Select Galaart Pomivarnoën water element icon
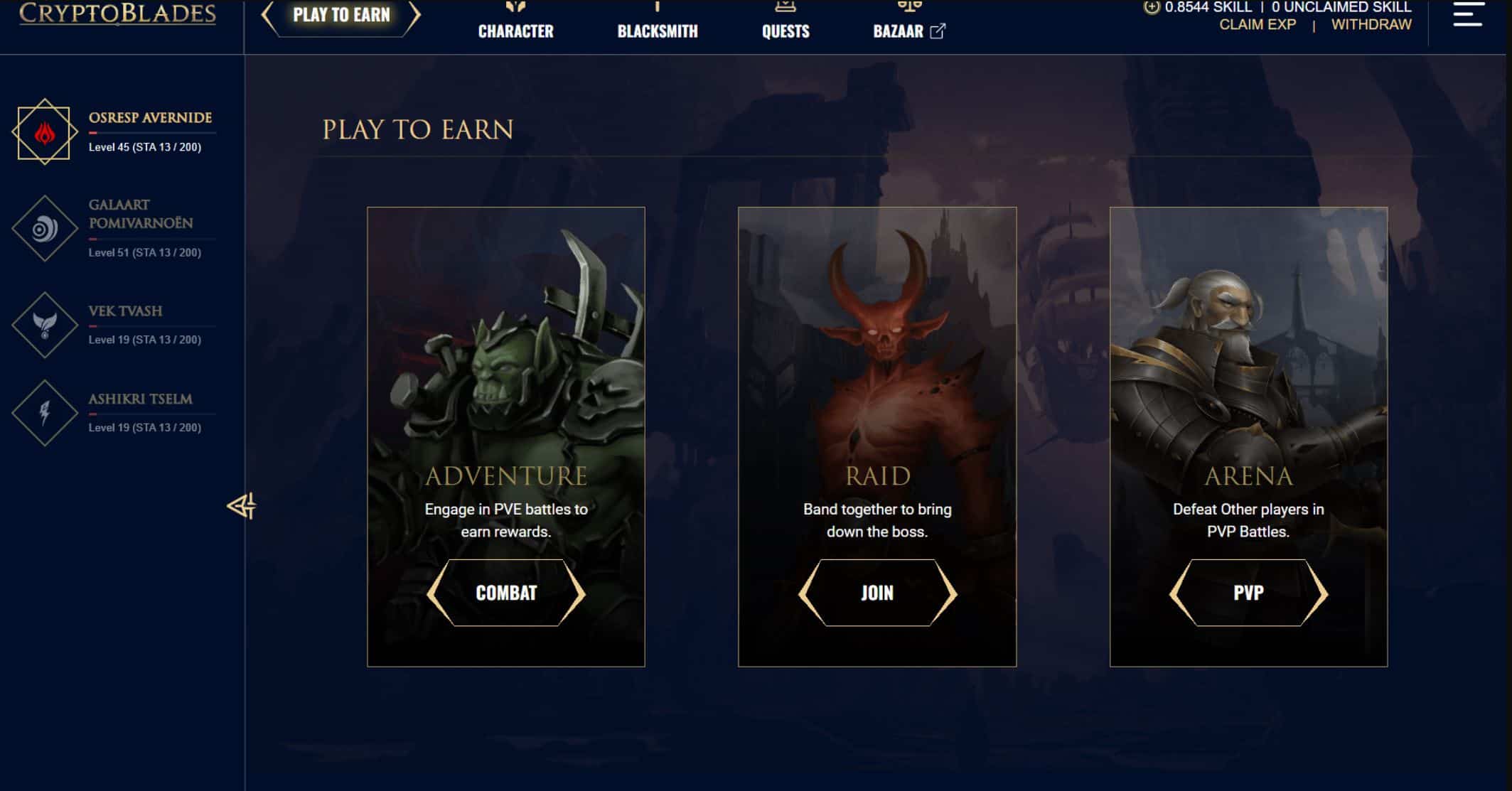Image resolution: width=1512 pixels, height=791 pixels. pos(44,229)
